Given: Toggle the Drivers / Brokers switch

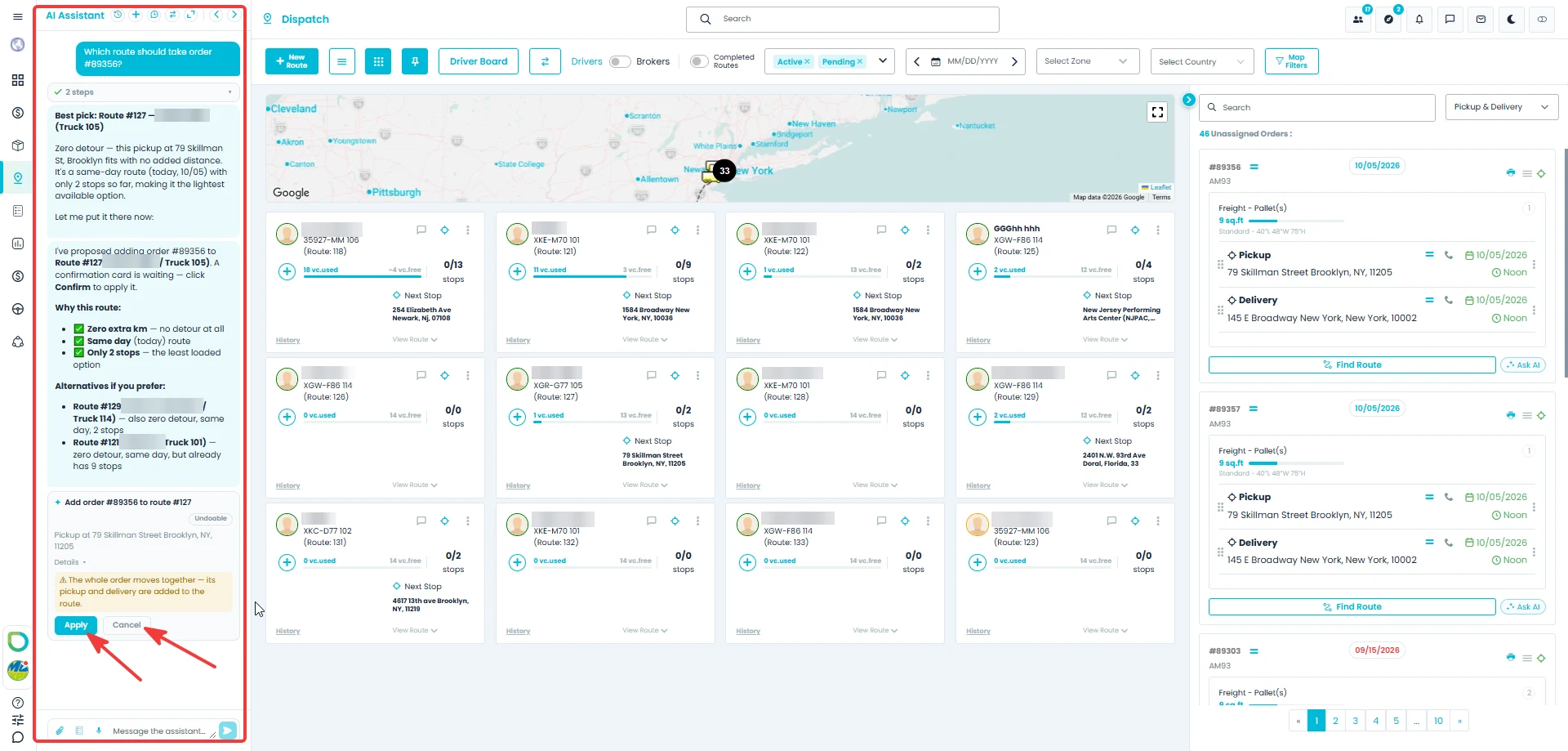Looking at the screenshot, I should coord(620,61).
